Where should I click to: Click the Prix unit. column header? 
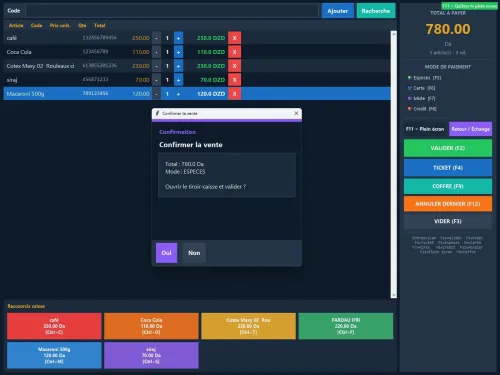[x=60, y=25]
